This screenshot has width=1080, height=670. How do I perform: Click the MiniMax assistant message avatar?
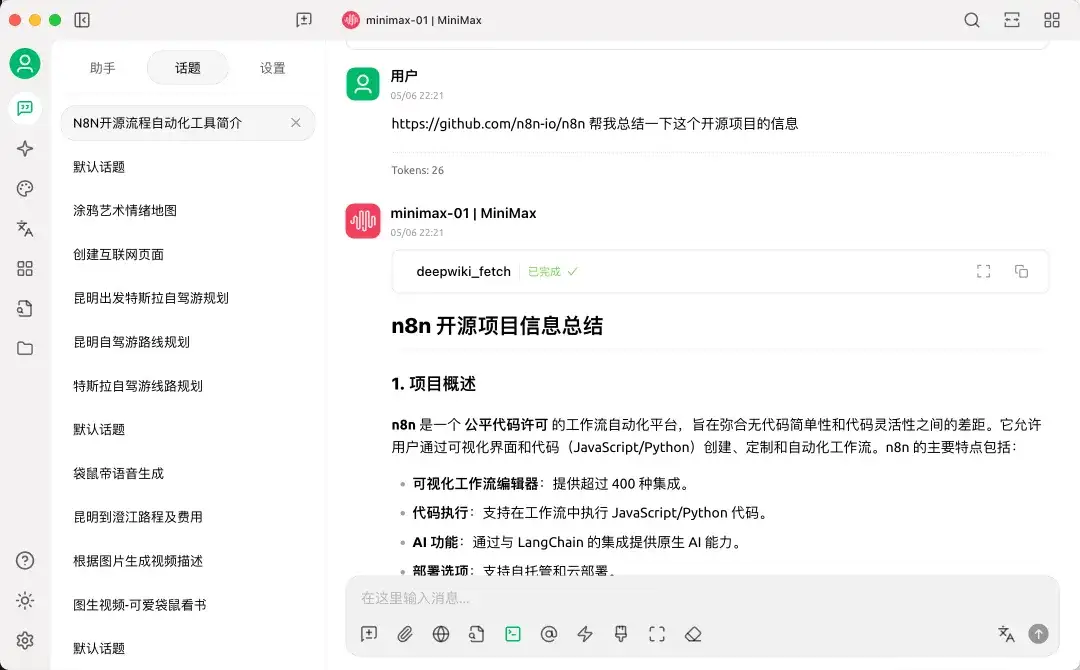point(362,221)
